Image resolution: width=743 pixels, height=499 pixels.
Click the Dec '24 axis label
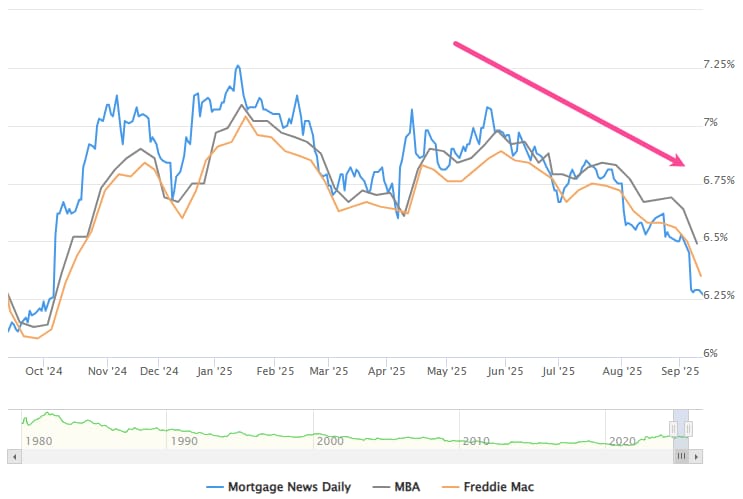(159, 371)
